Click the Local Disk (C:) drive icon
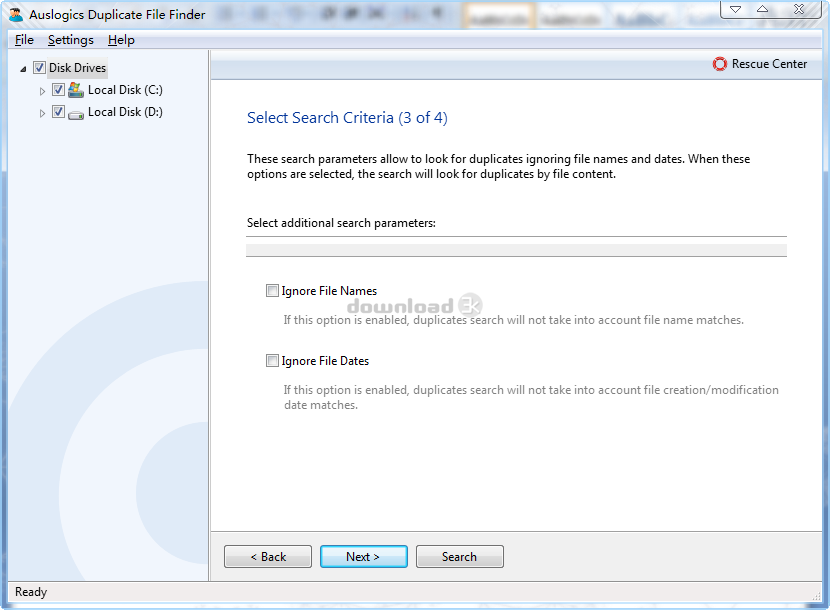This screenshot has width=830, height=610. click(76, 90)
